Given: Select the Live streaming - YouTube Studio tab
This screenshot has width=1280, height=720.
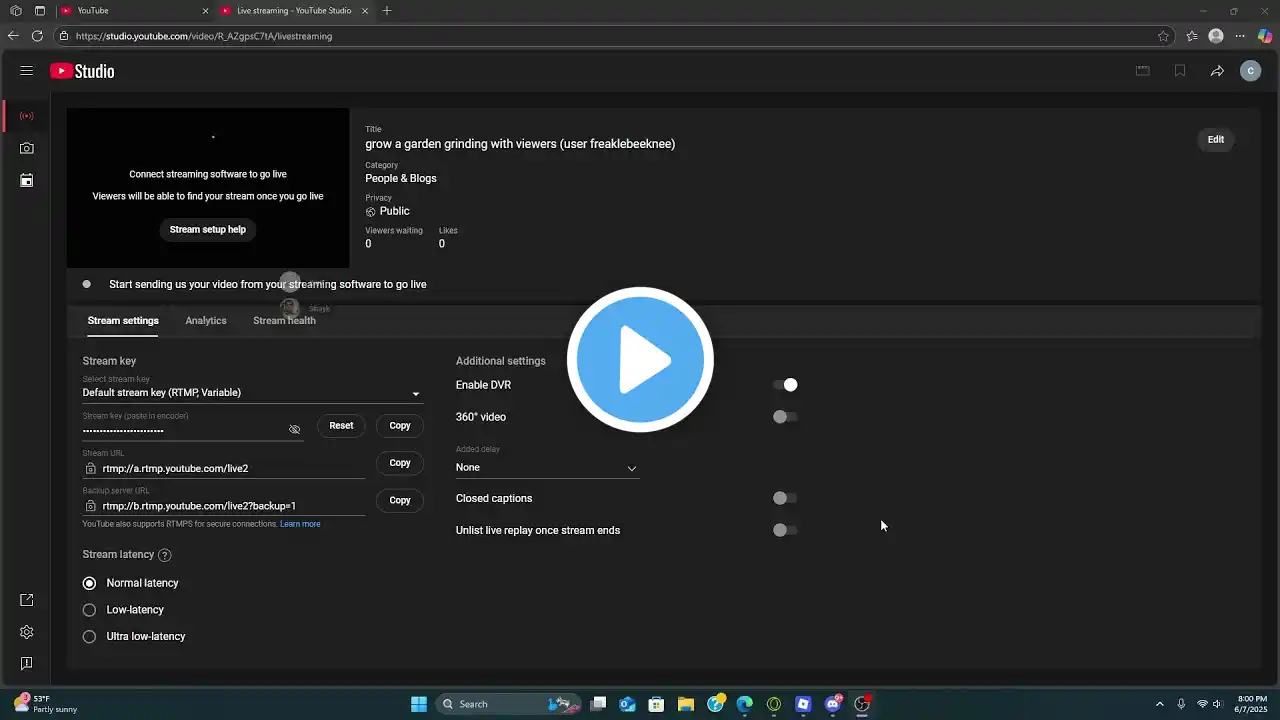Looking at the screenshot, I should [x=293, y=11].
